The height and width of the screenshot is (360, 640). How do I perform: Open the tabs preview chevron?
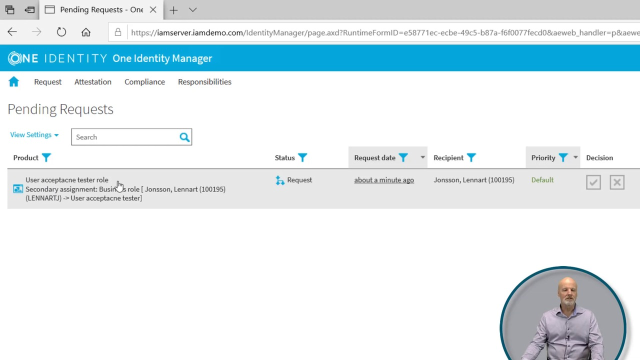coord(193,10)
